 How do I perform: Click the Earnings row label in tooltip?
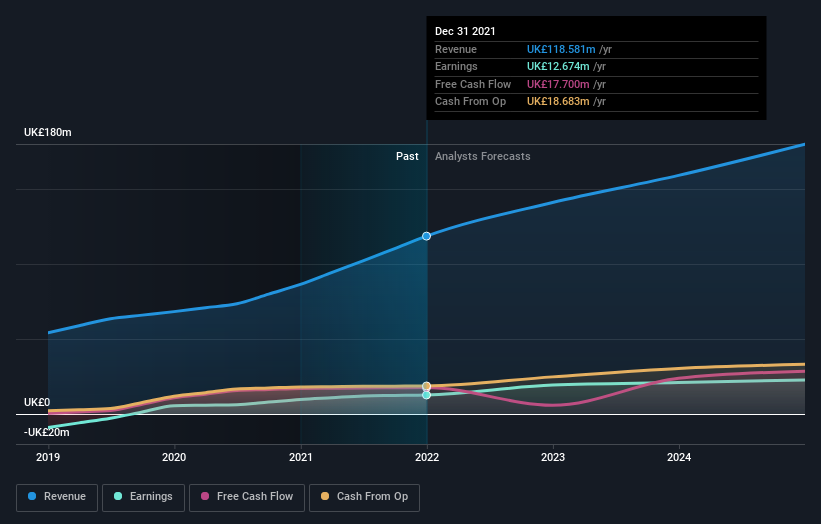[x=456, y=66]
